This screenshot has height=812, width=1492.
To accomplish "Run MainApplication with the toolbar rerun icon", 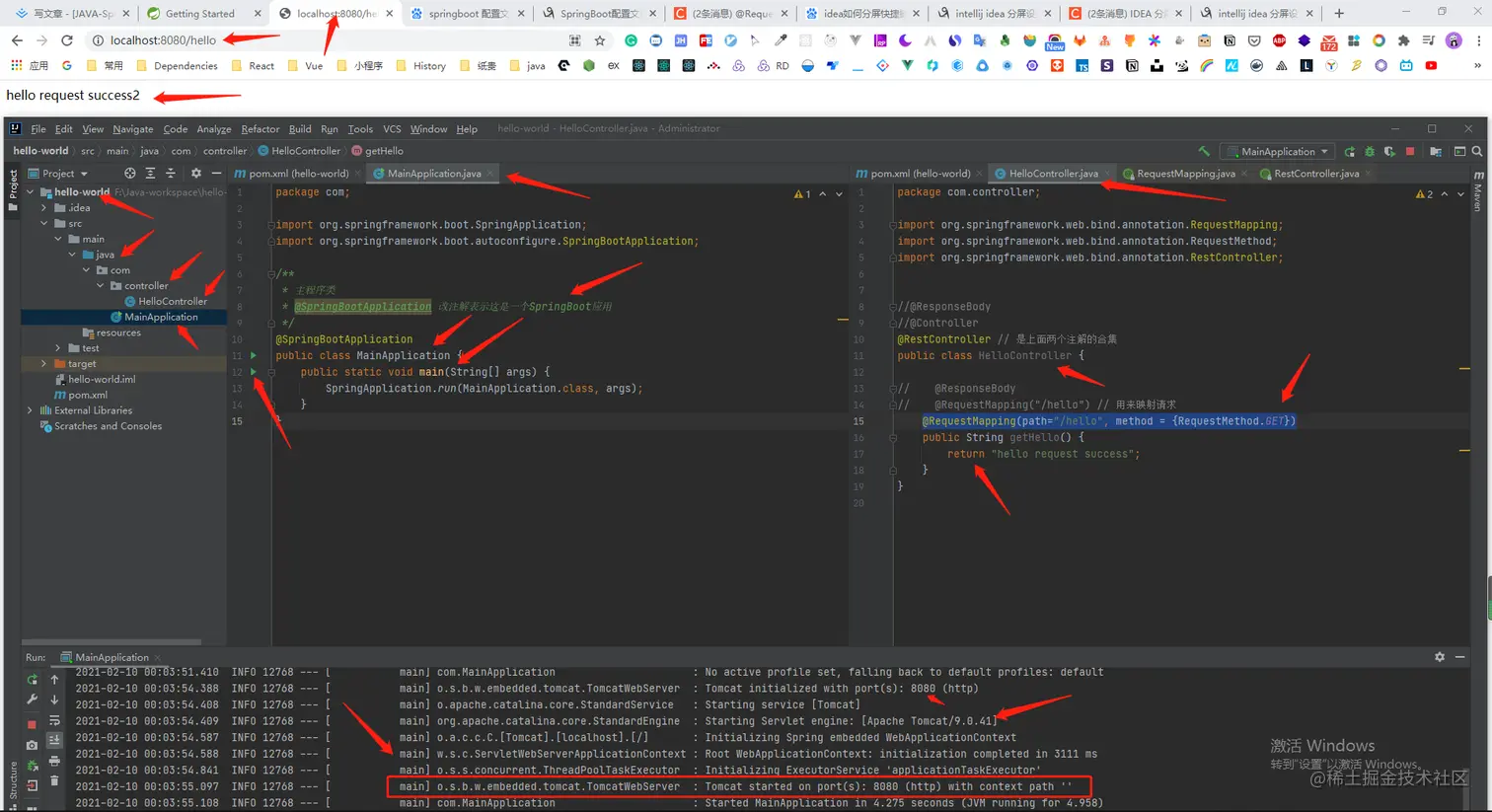I will click(x=1349, y=151).
